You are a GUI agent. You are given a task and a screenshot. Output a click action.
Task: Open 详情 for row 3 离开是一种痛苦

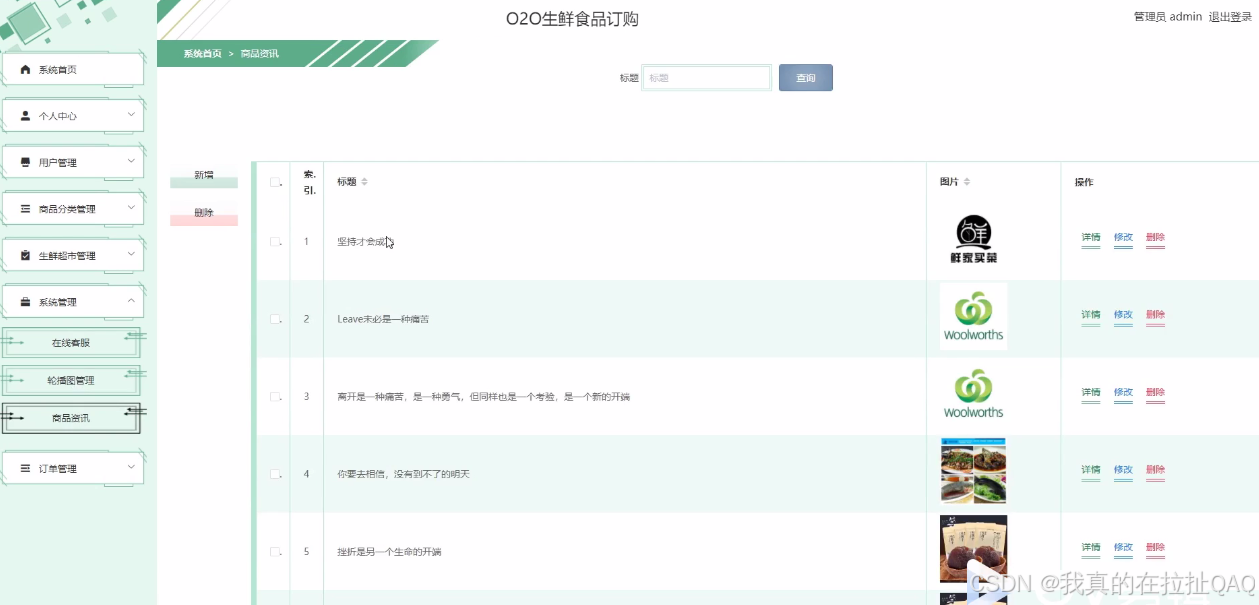(1091, 393)
